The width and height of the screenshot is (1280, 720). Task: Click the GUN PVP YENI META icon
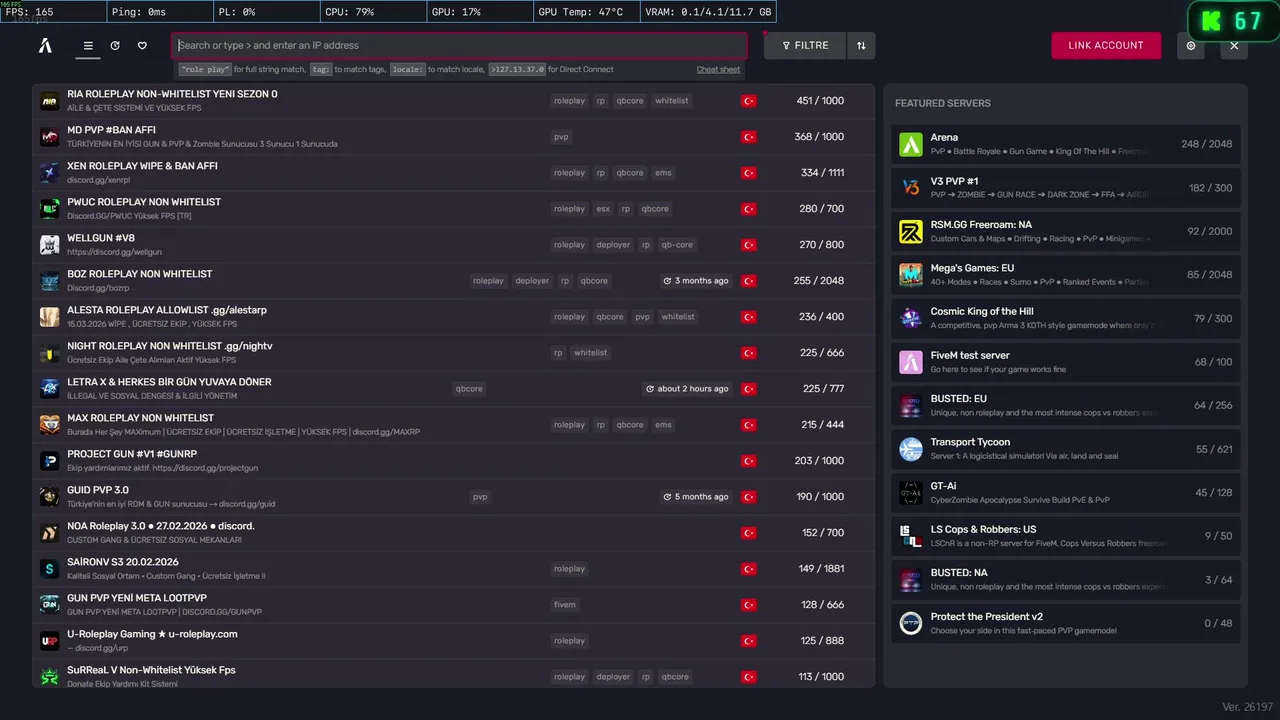tap(50, 605)
